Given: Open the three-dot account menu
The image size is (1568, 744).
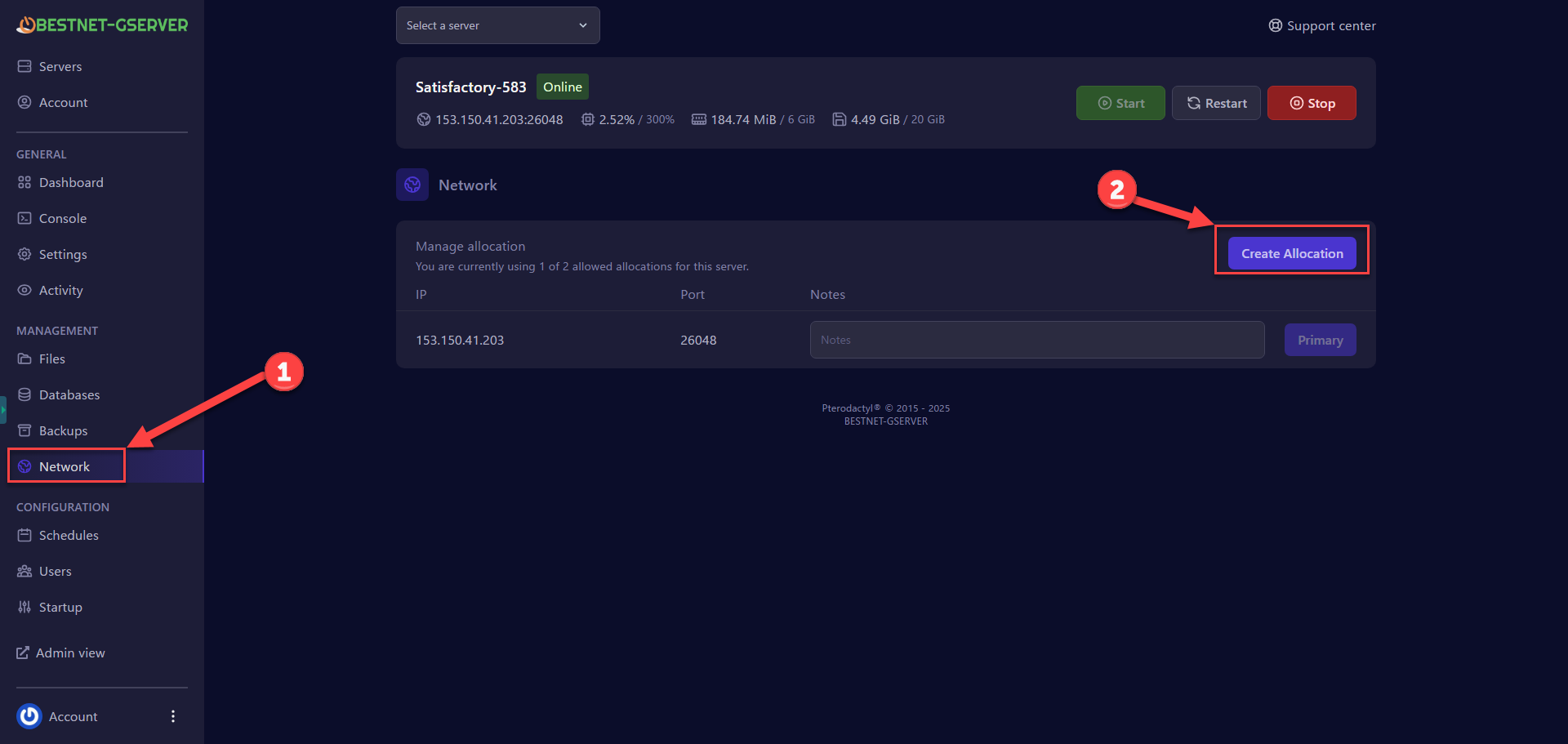Looking at the screenshot, I should click(x=173, y=716).
